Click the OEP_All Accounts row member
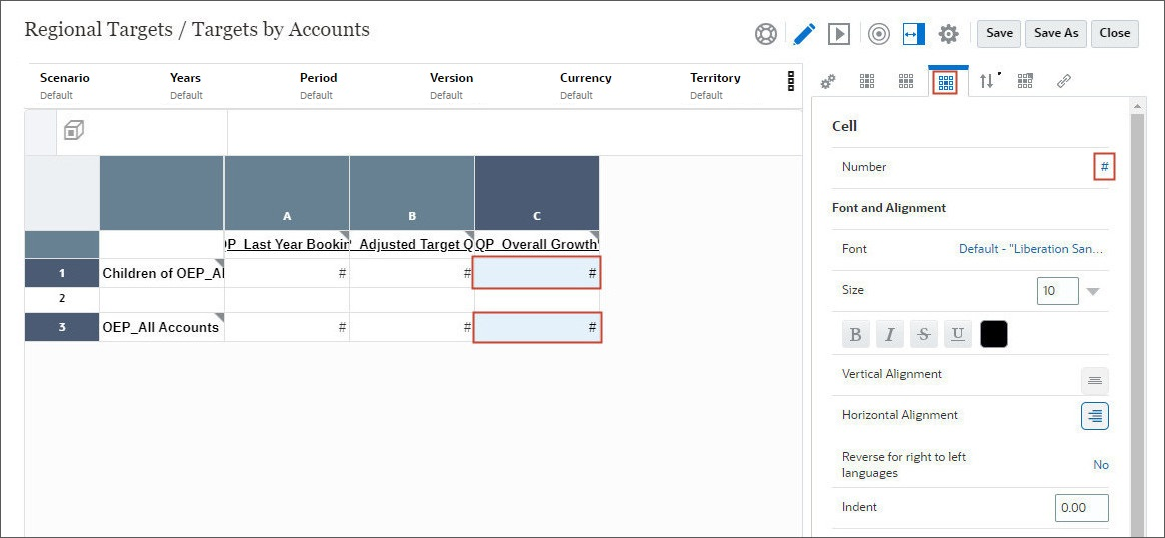The height and width of the screenshot is (538, 1165). pos(162,327)
